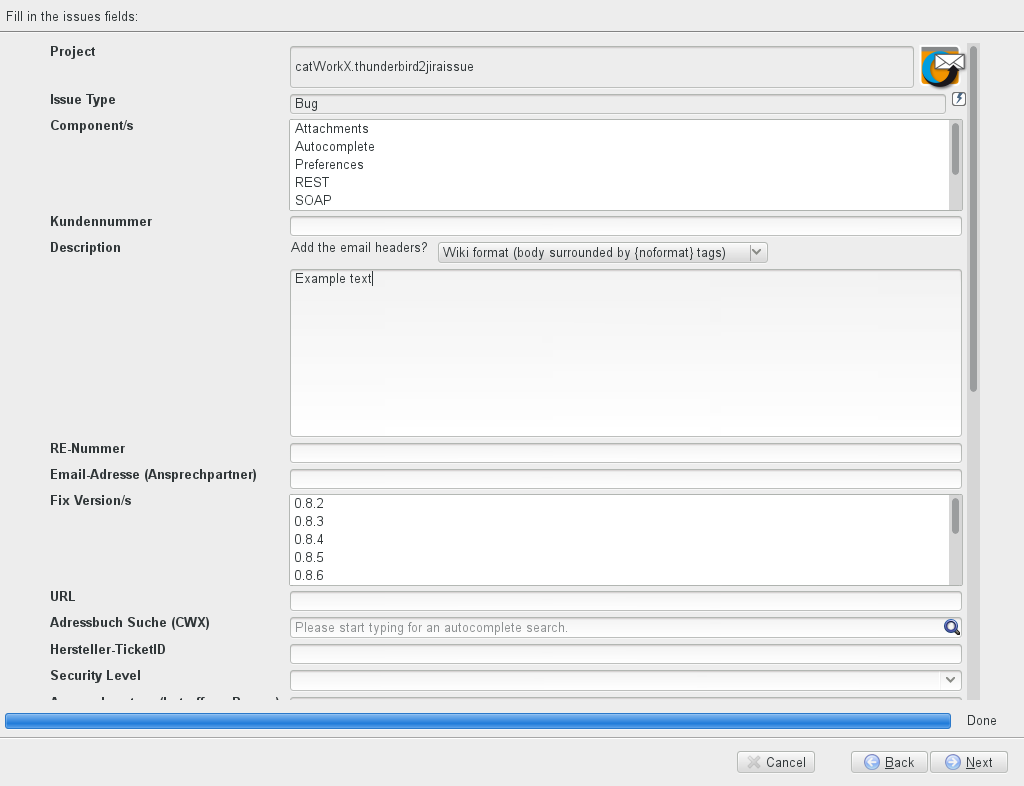The image size is (1024, 786).
Task: Open the email headers format dropdown
Action: tap(603, 253)
